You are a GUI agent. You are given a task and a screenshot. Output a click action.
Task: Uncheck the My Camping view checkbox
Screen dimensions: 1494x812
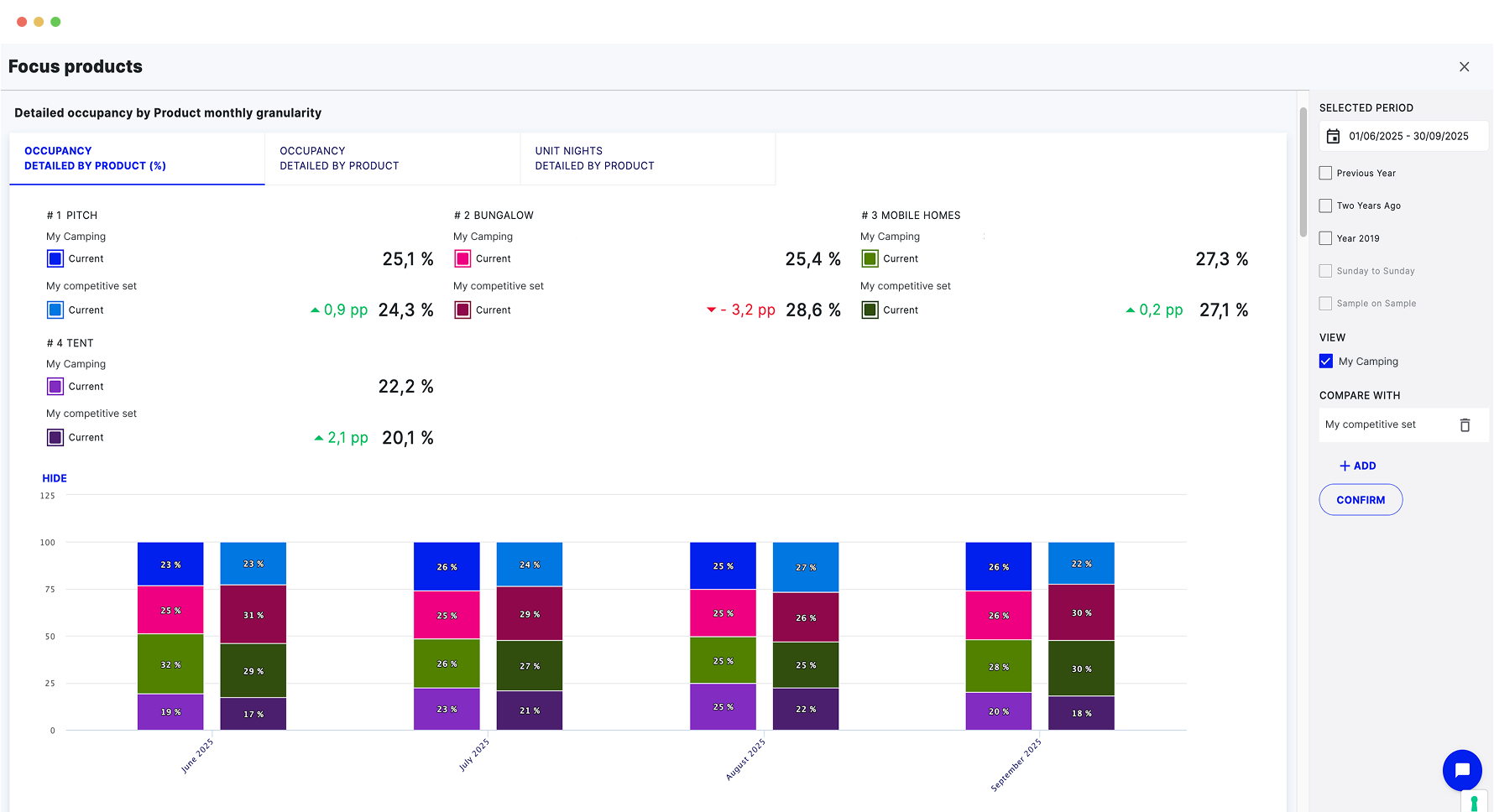(1326, 362)
